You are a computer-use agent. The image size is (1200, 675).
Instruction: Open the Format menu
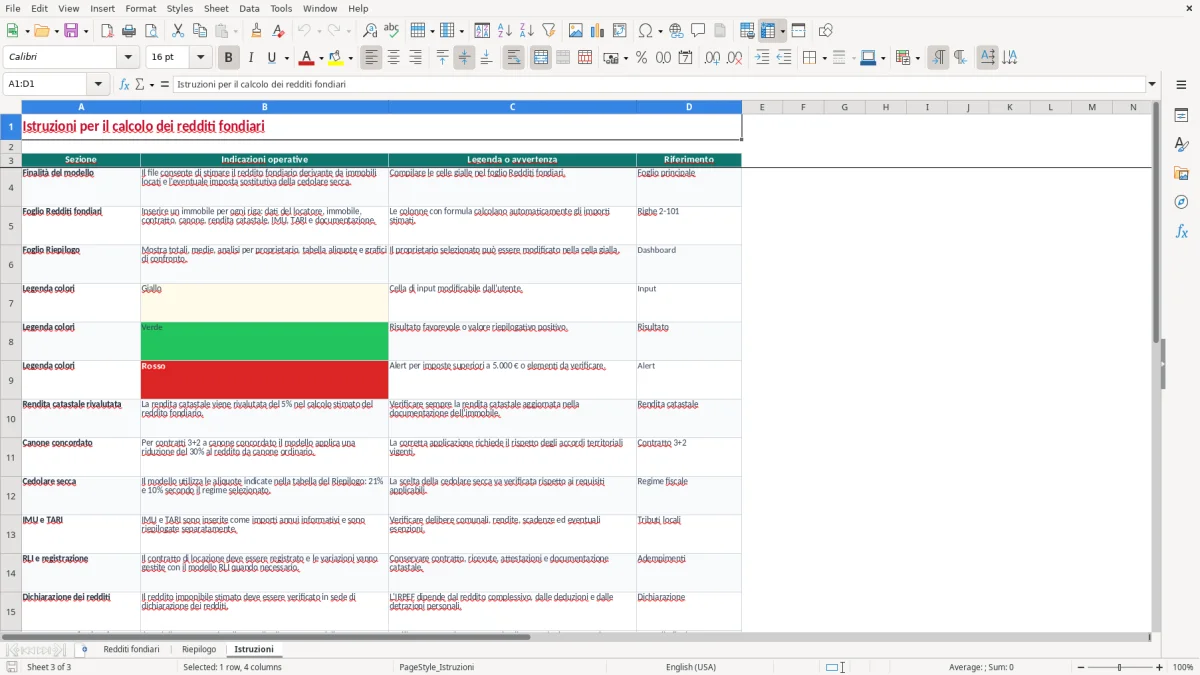pos(140,8)
